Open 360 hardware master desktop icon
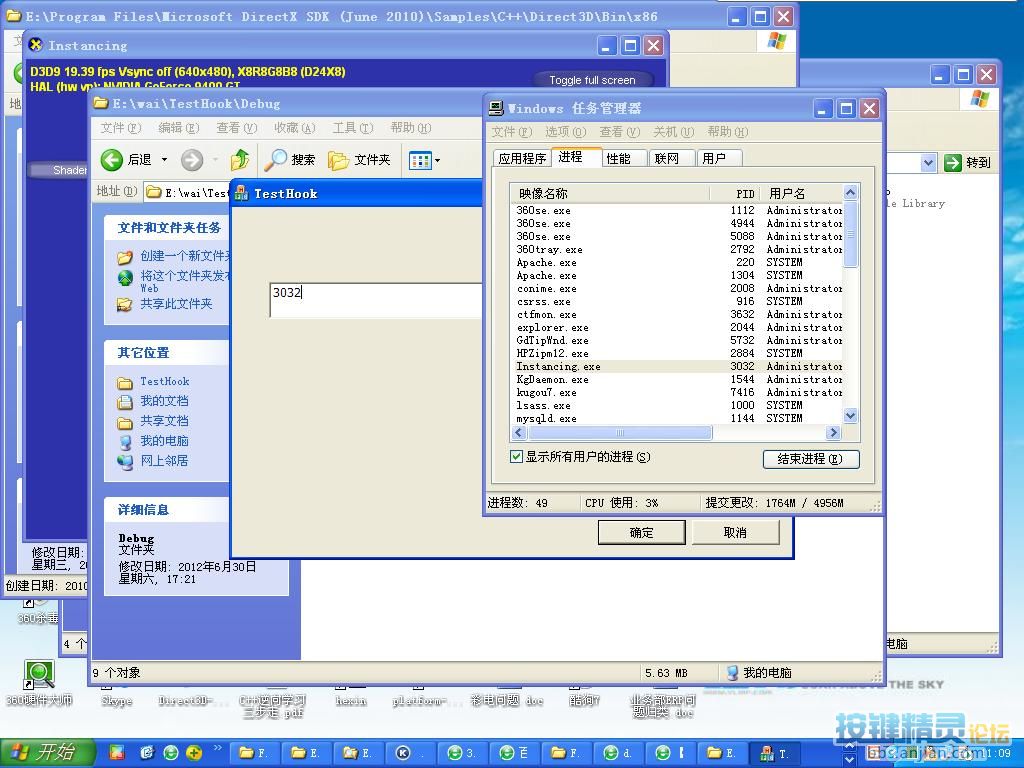This screenshot has height=768, width=1024. click(x=39, y=682)
